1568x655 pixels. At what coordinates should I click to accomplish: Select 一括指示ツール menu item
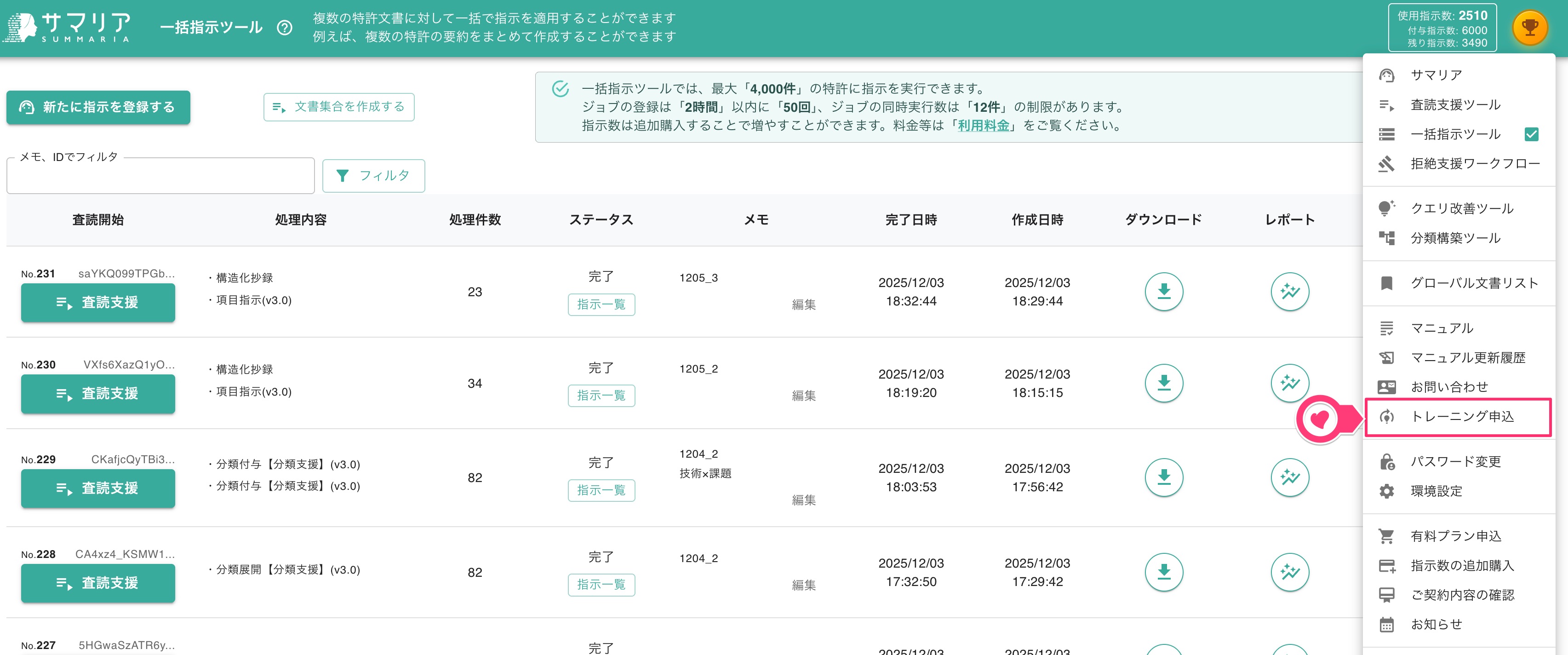1459,134
